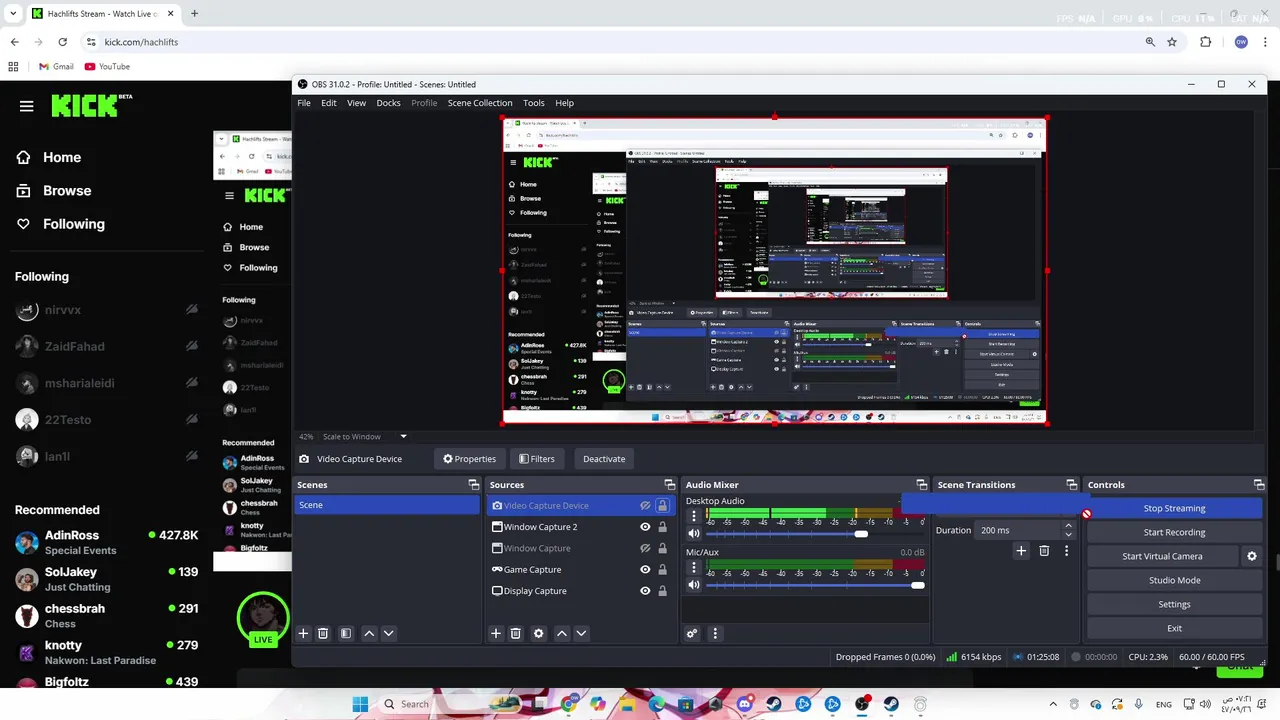The width and height of the screenshot is (1280, 720).
Task: Lock the Display Capture source
Action: (x=662, y=591)
